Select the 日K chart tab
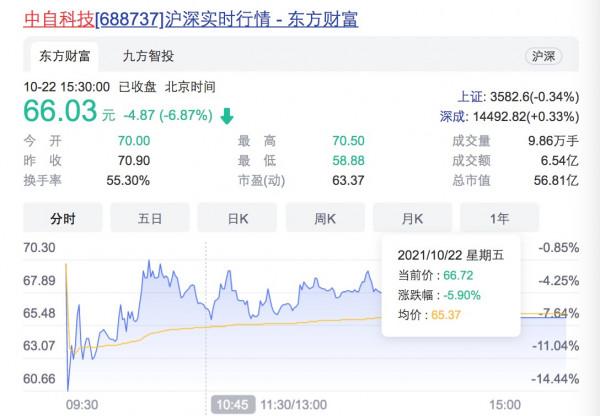The image size is (600, 416). [x=237, y=219]
